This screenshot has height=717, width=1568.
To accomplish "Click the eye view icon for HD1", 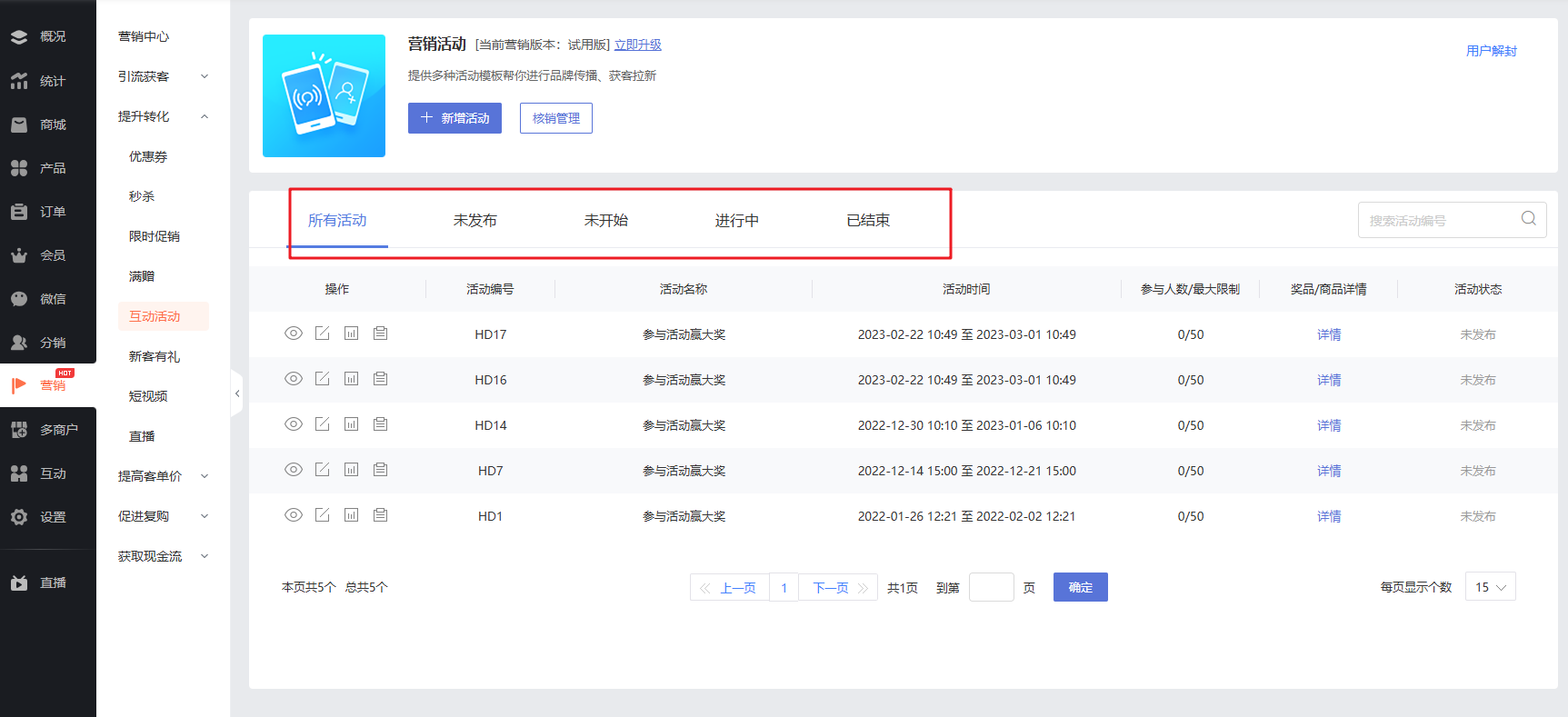I will (294, 515).
